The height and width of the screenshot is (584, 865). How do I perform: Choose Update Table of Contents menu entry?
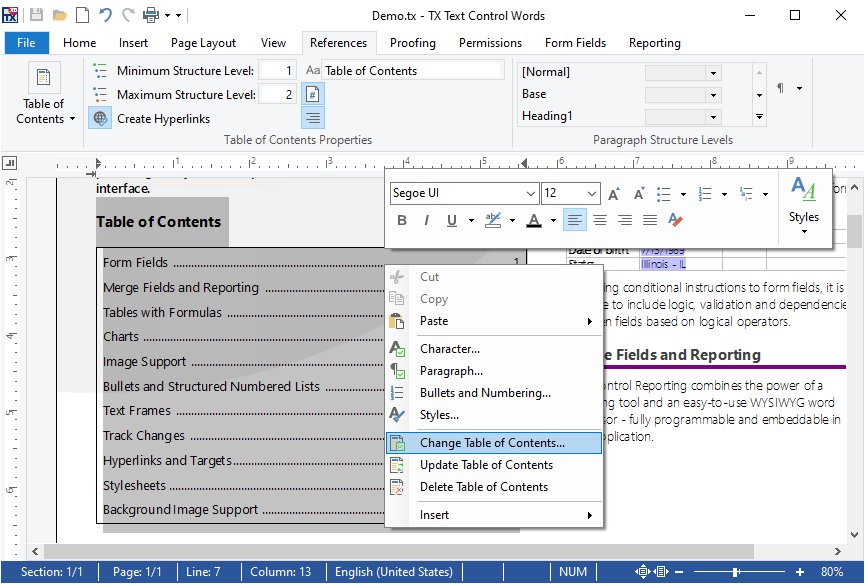pyautogui.click(x=486, y=465)
